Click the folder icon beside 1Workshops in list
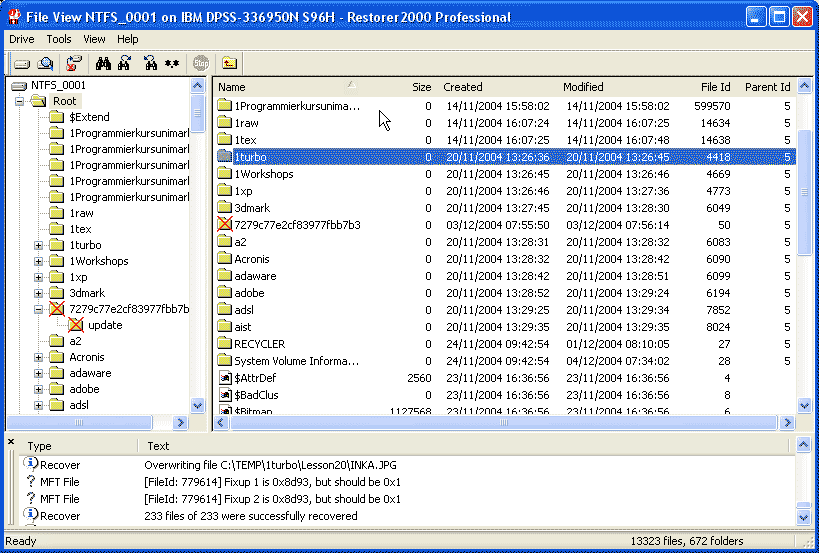The height and width of the screenshot is (553, 819). coord(225,173)
